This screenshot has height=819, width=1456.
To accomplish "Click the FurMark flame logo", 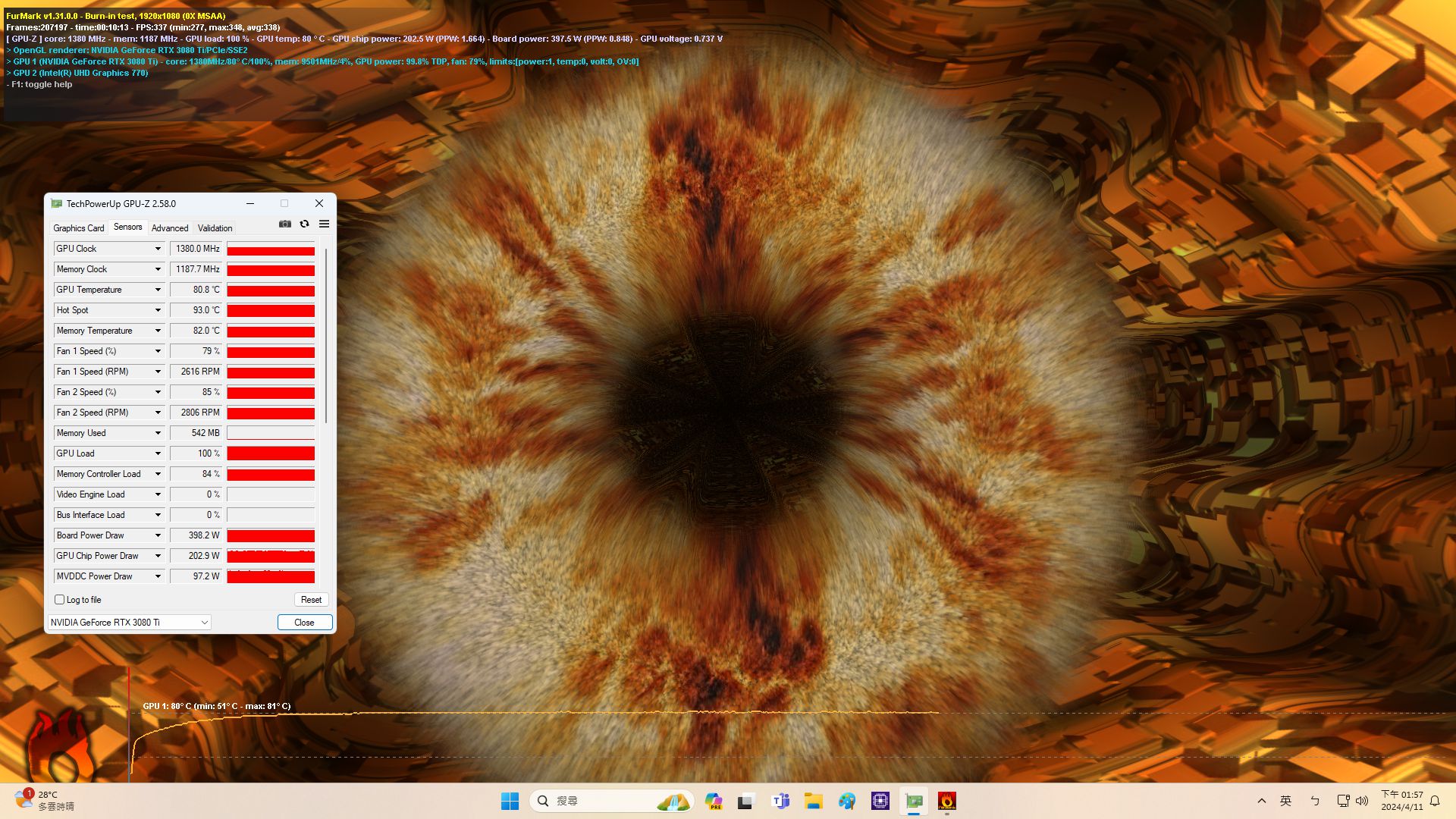I will [x=61, y=745].
